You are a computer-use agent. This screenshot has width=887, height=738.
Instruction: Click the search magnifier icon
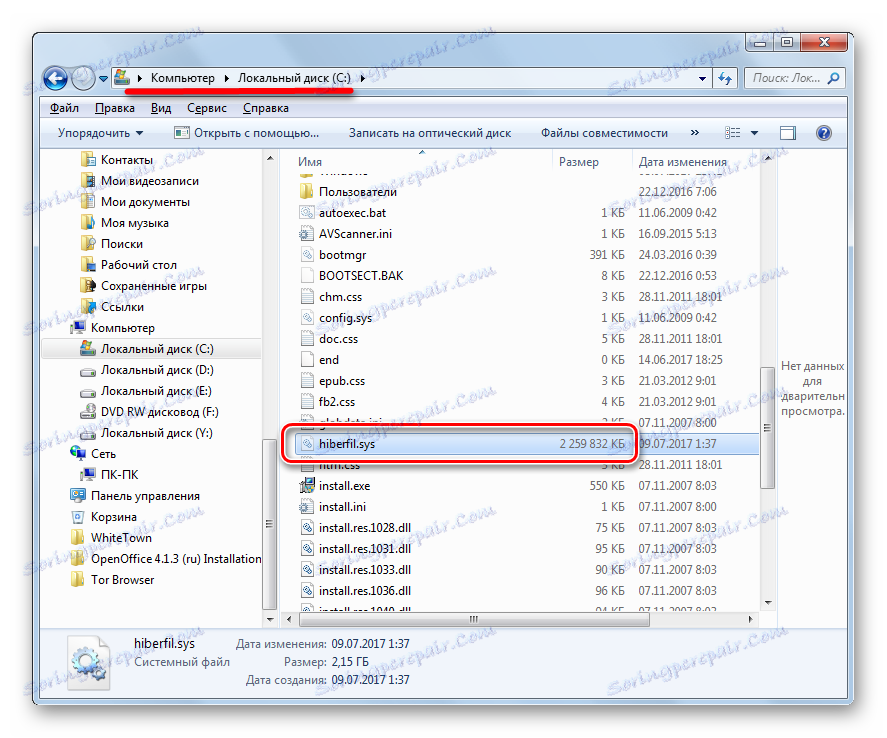tap(834, 78)
